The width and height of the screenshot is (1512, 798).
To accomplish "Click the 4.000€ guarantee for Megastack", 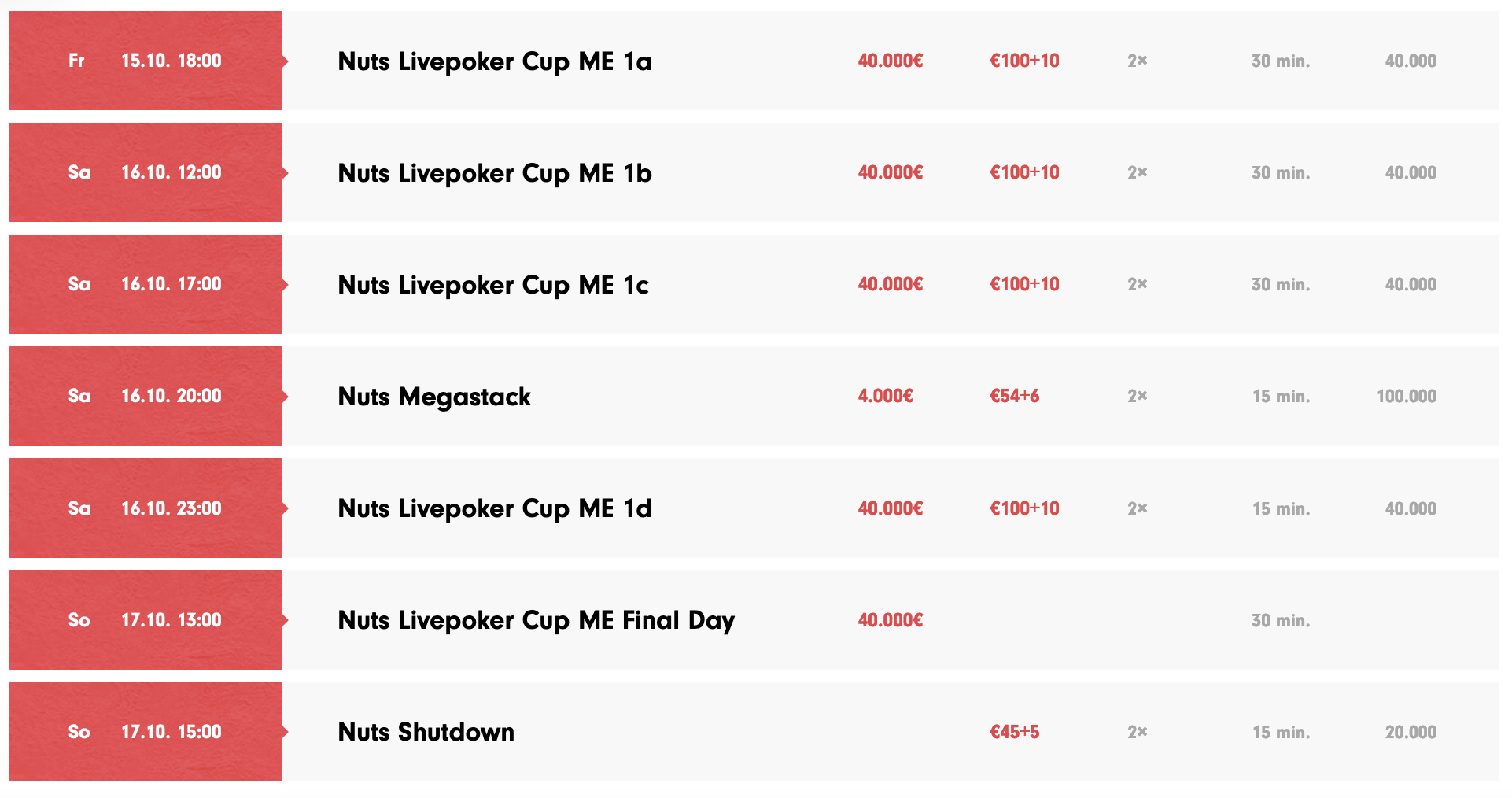I will (885, 396).
